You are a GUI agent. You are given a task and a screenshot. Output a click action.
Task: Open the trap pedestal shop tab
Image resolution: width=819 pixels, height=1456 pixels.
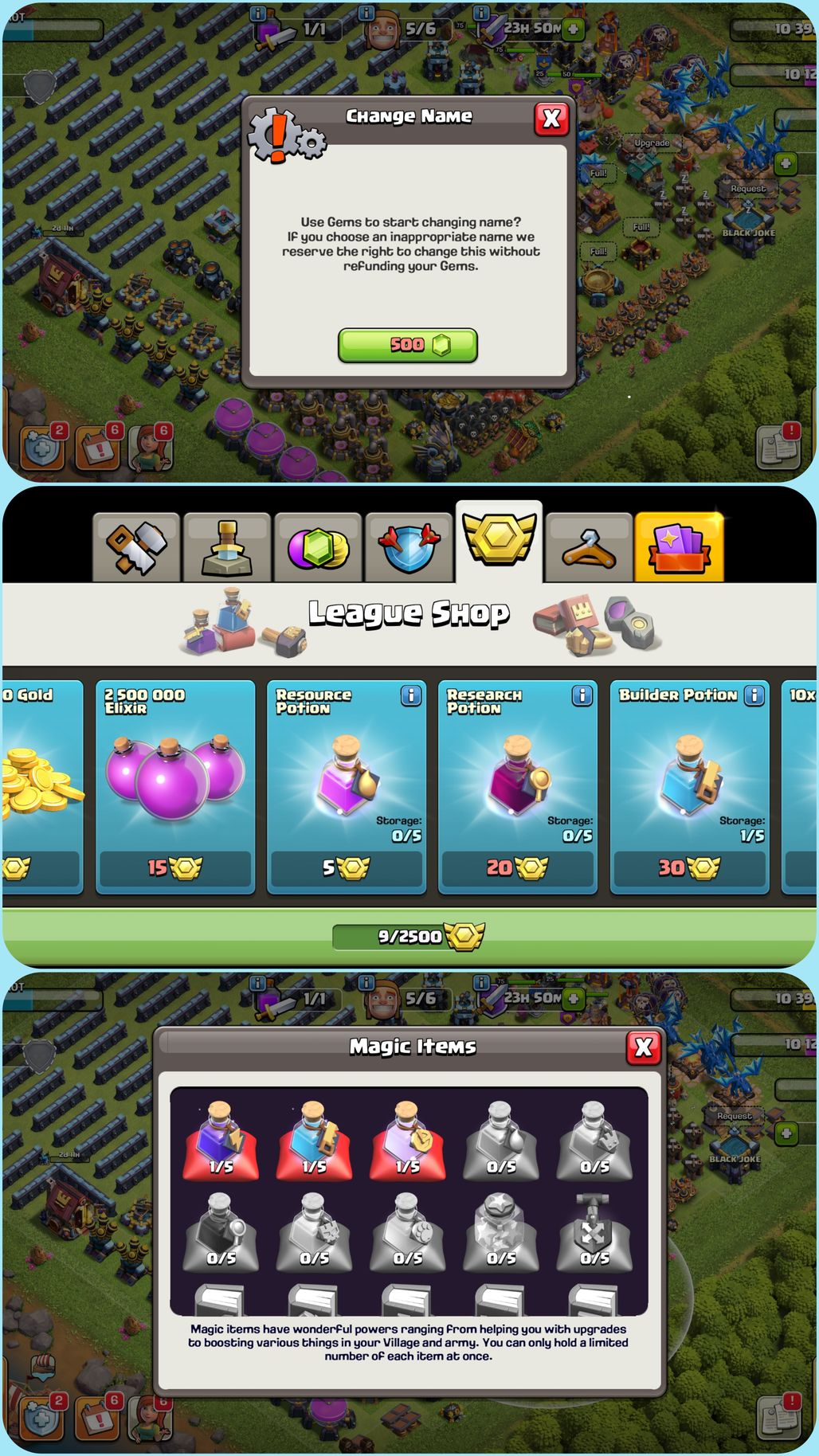tap(227, 548)
